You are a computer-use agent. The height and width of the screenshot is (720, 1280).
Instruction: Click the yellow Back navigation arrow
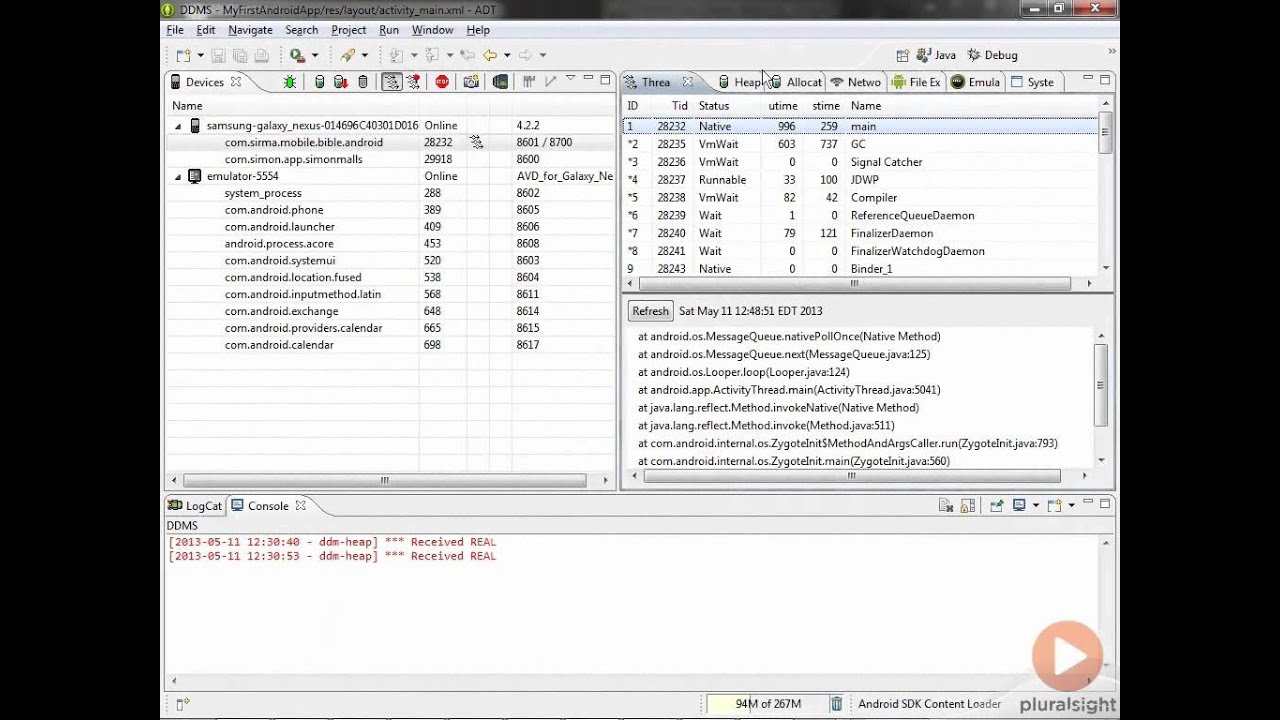(x=490, y=55)
